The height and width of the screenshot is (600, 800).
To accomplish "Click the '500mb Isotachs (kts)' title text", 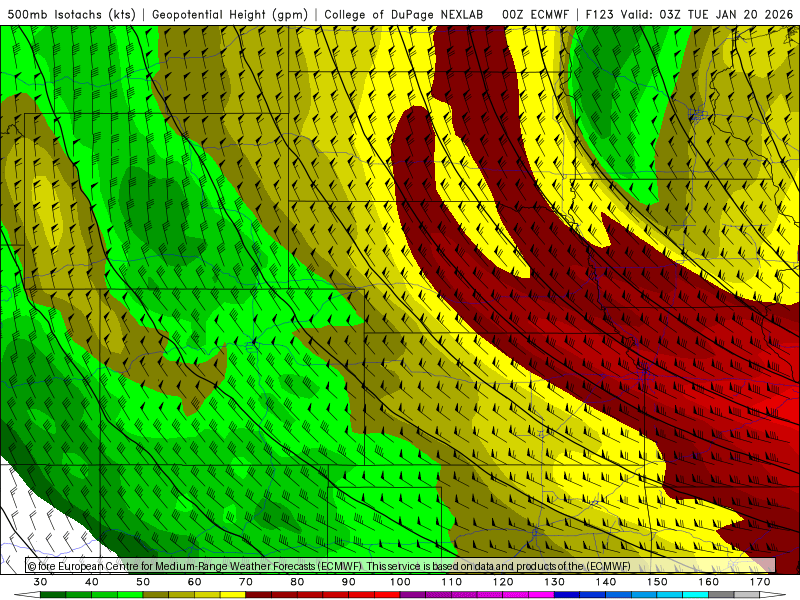I will click(71, 14).
